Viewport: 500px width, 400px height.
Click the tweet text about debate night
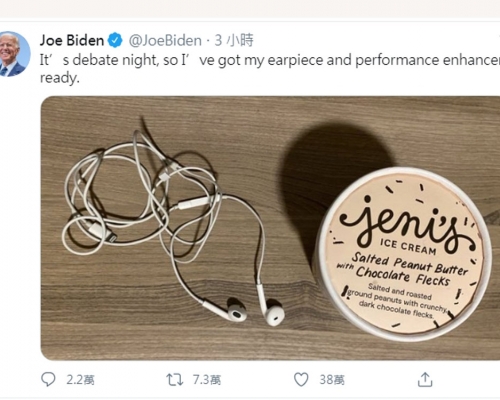[x=270, y=69]
